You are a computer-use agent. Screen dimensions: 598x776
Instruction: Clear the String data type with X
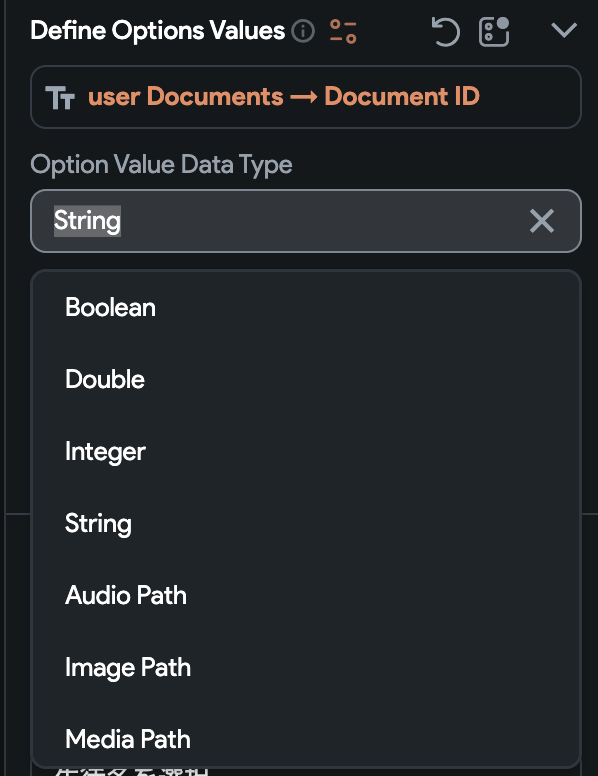[542, 221]
